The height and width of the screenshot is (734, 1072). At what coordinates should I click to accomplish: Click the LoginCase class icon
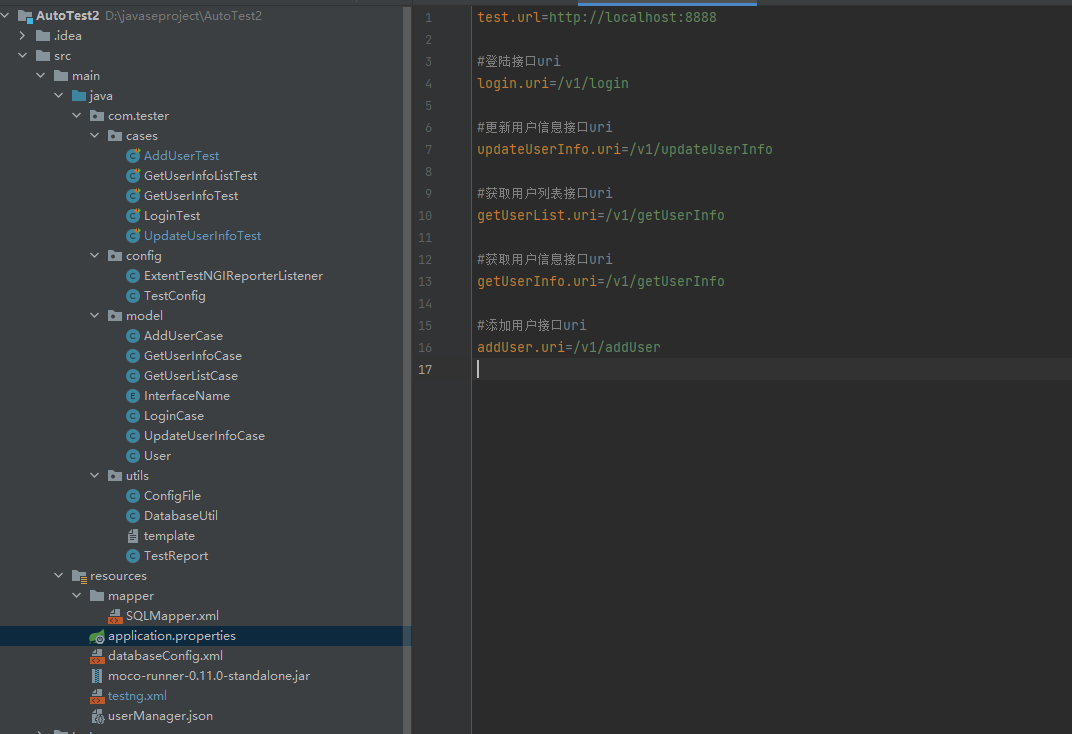tap(133, 416)
